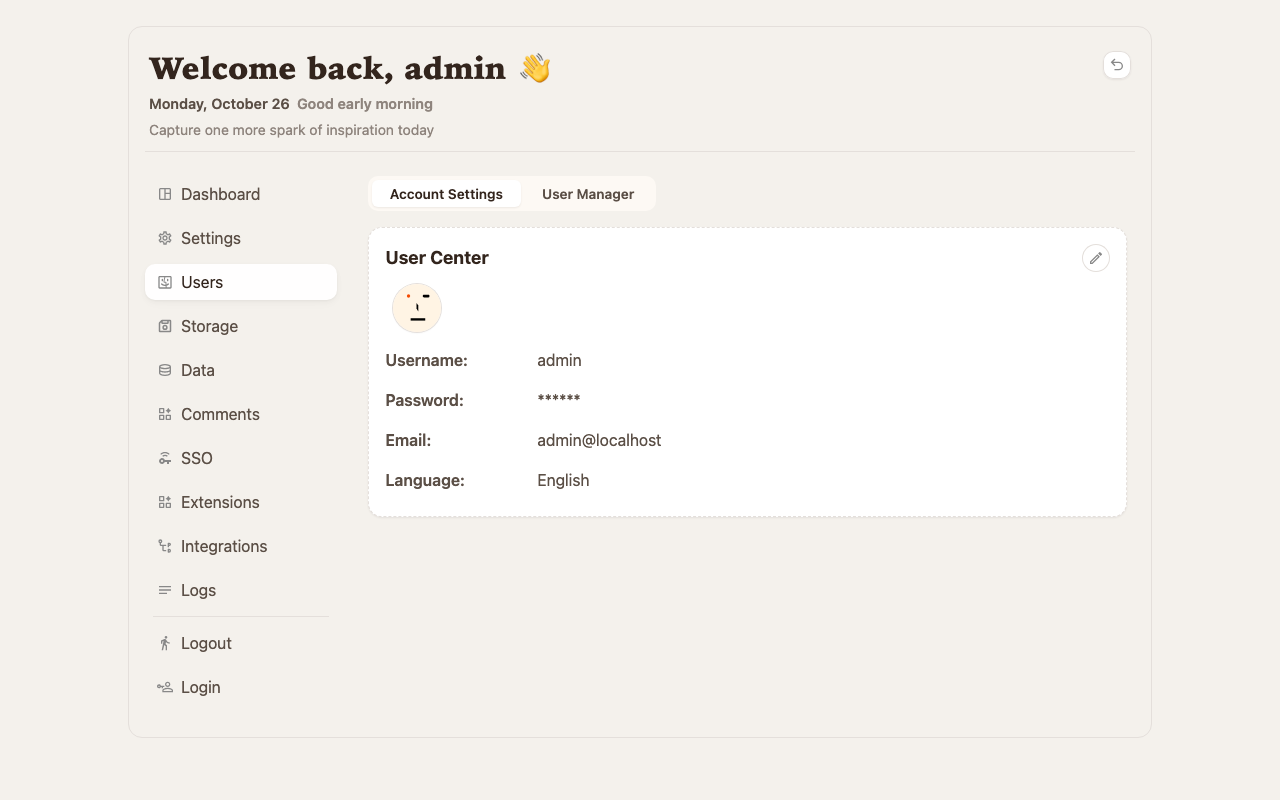Click the Extensions sidebar icon
Viewport: 1280px width, 800px height.
[165, 502]
